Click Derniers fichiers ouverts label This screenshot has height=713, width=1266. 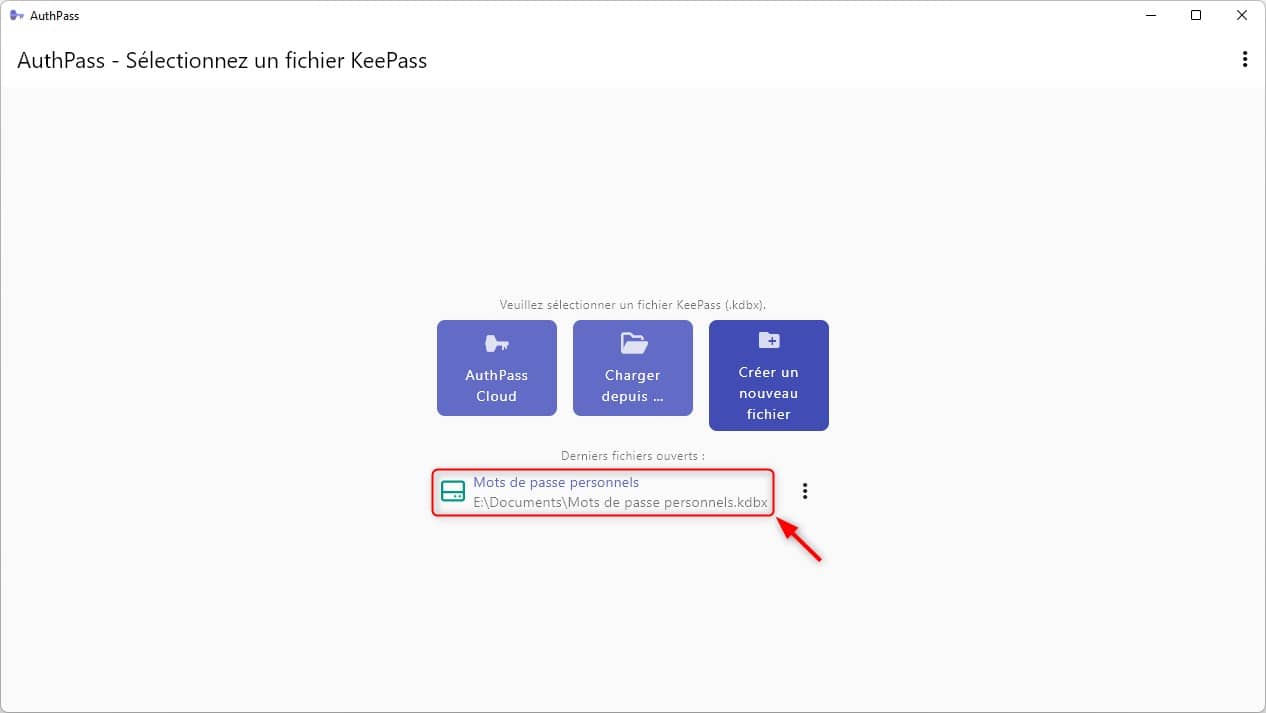tap(633, 455)
